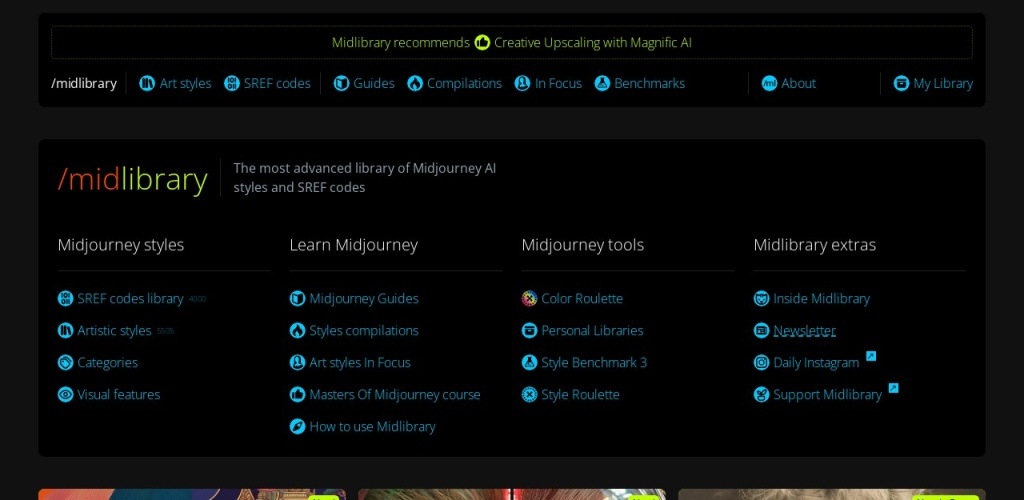
Task: Click the Categories tag icon
Action: (x=66, y=363)
